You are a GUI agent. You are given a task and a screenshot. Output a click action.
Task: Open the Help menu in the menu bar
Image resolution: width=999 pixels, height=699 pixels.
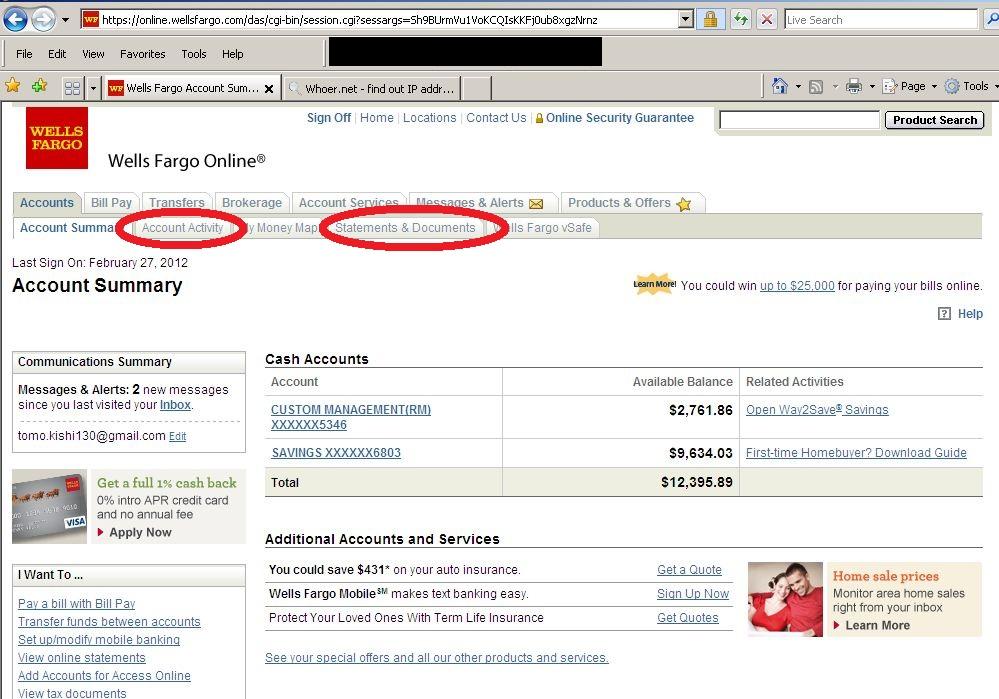pyautogui.click(x=233, y=54)
